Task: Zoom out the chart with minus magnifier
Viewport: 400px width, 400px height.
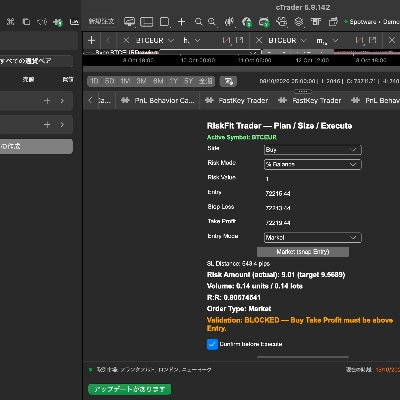Action: click(x=199, y=22)
